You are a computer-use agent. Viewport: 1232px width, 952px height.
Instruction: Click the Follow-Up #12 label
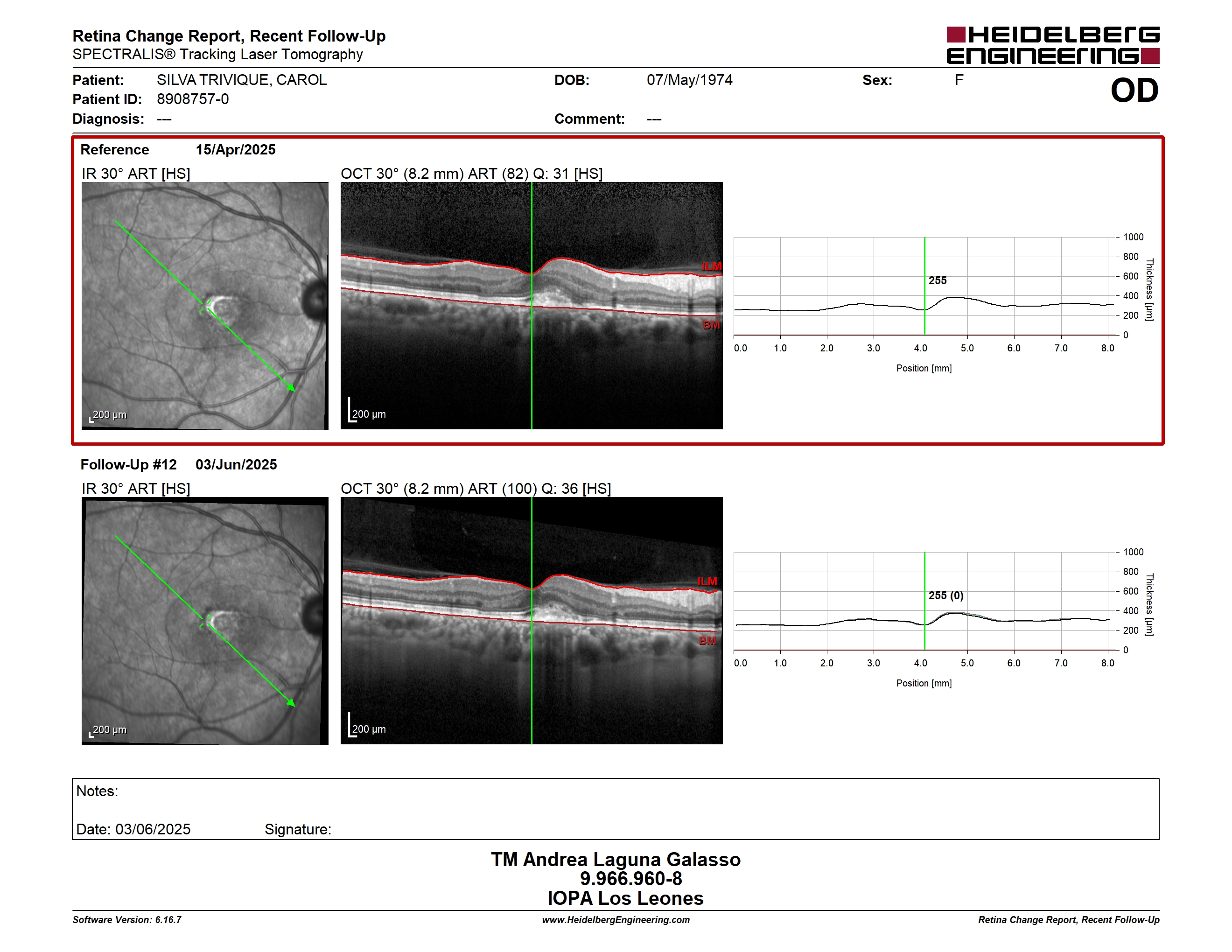coord(129,464)
